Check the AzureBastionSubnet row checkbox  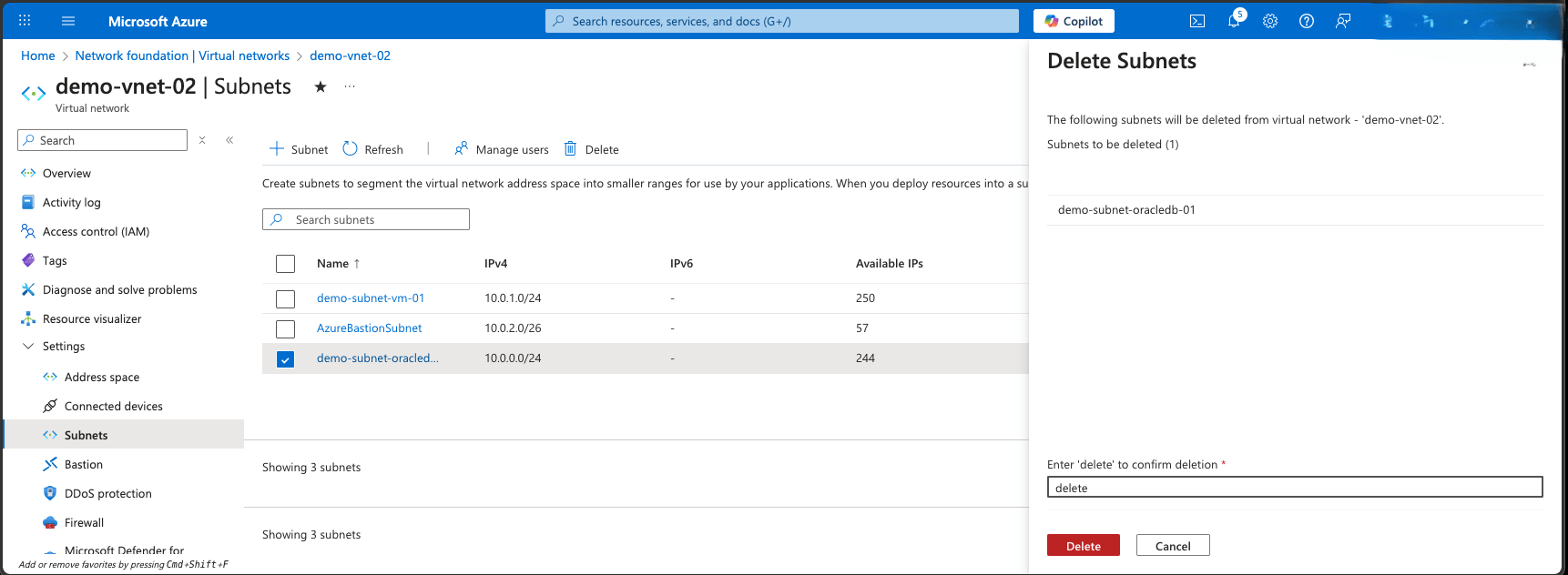pos(285,328)
